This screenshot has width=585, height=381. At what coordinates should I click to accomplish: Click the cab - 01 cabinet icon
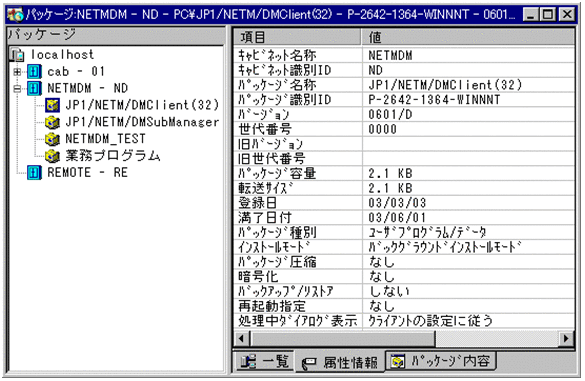pos(34,71)
